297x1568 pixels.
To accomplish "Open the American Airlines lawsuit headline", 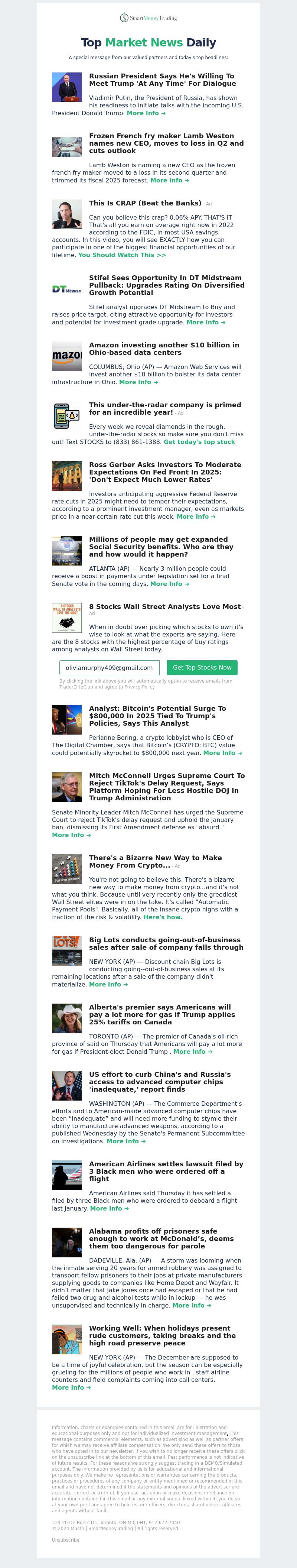I will tap(166, 1172).
